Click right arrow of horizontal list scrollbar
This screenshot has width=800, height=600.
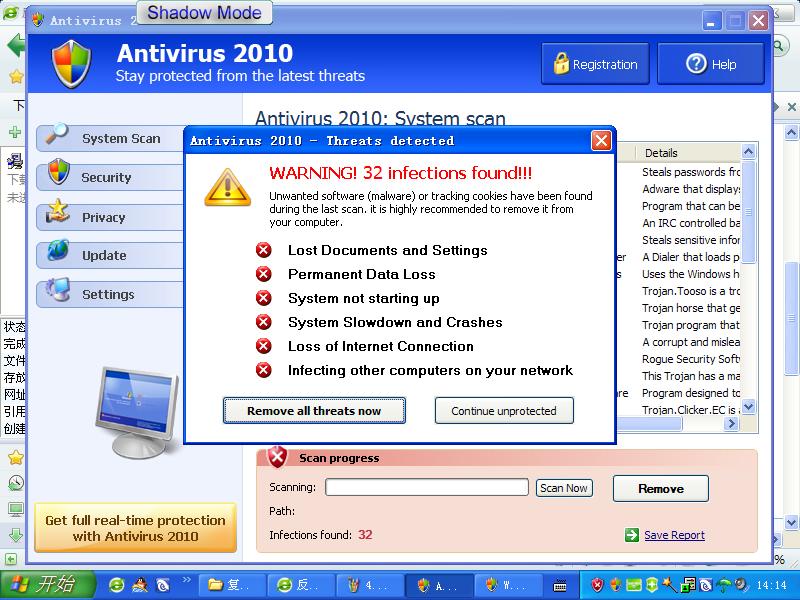[732, 423]
